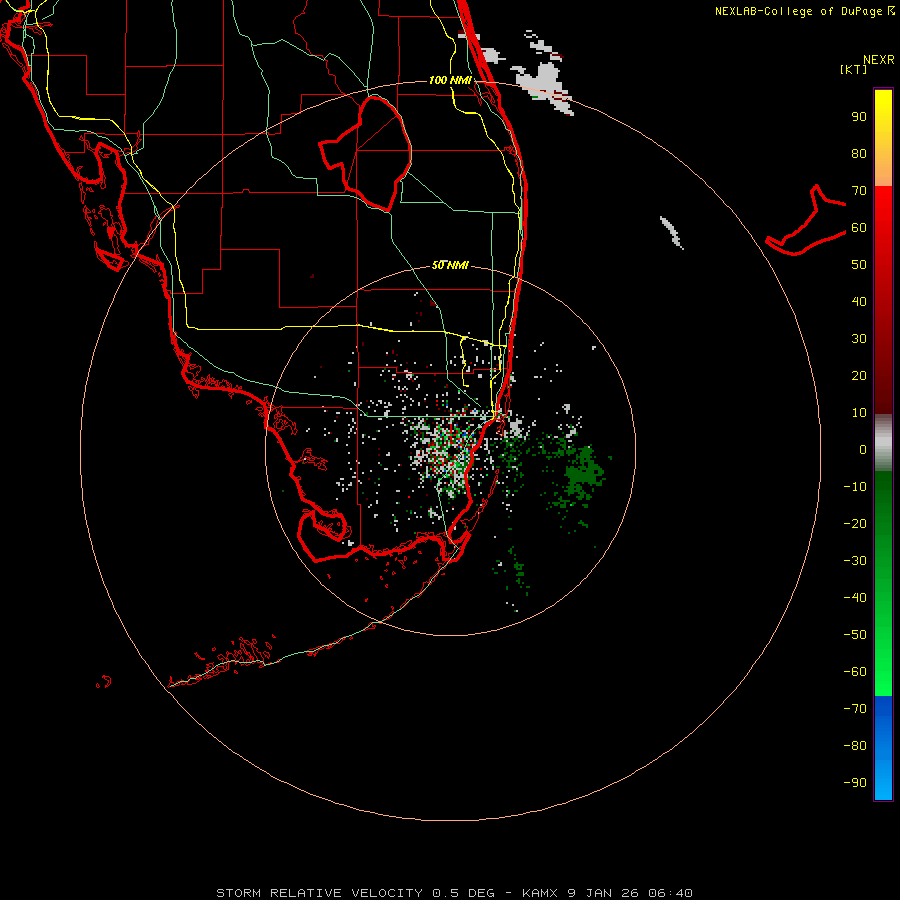Click the 90 value on the velocity scale
900x900 pixels.
coord(859,117)
